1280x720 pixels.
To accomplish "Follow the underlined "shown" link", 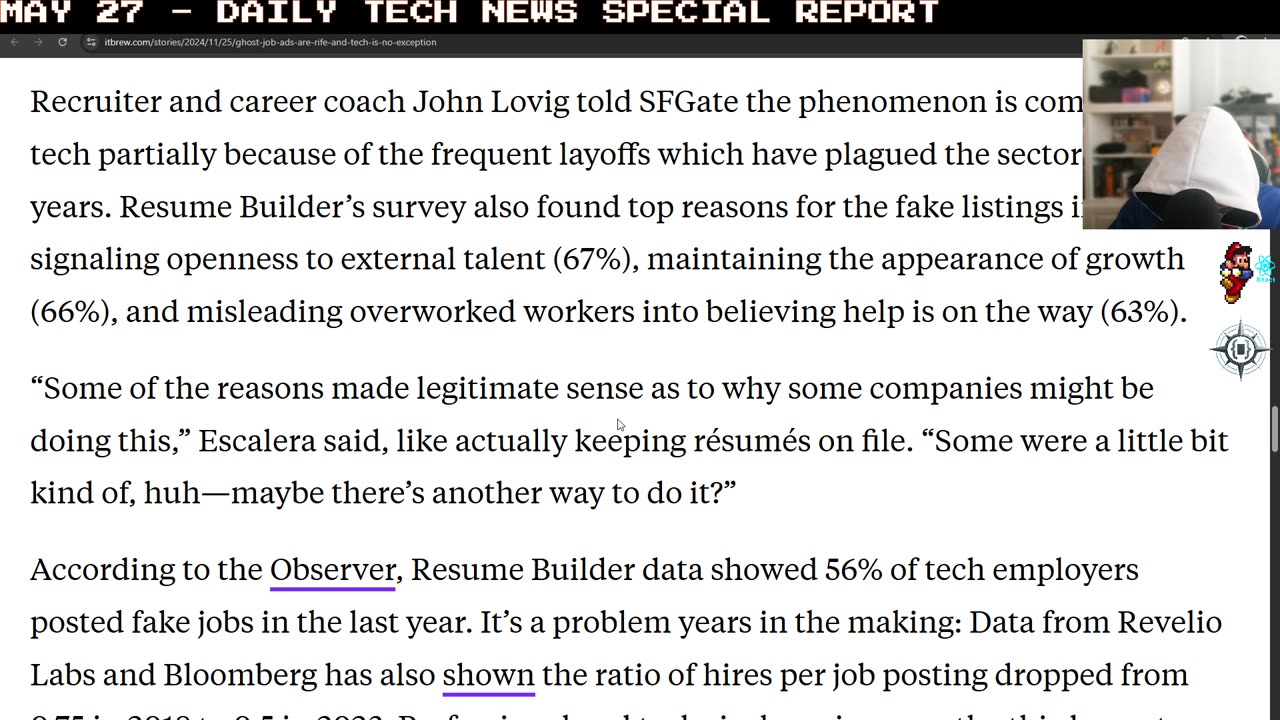I will (x=488, y=675).
